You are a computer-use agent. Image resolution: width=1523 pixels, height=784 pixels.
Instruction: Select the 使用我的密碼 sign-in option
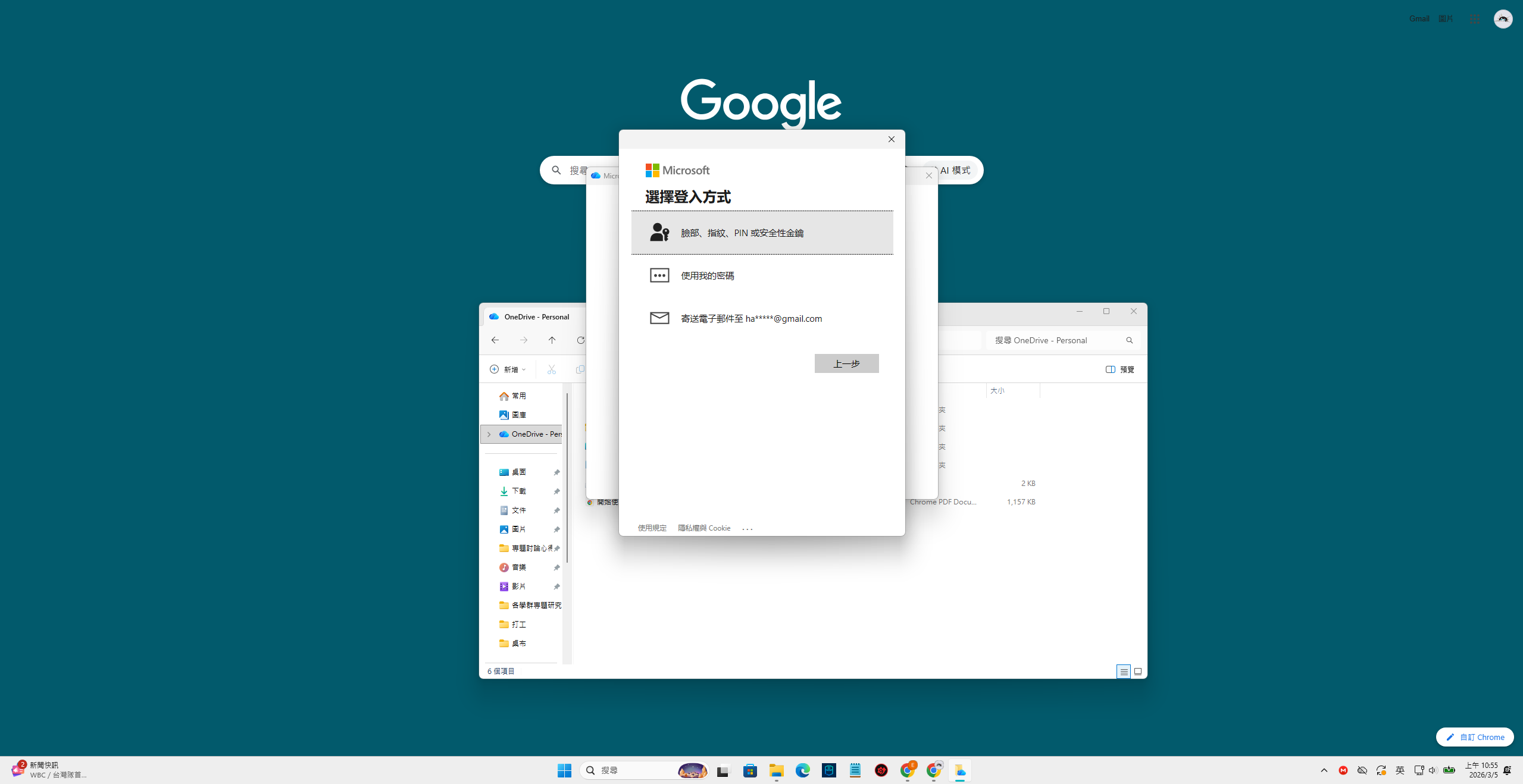coord(762,275)
